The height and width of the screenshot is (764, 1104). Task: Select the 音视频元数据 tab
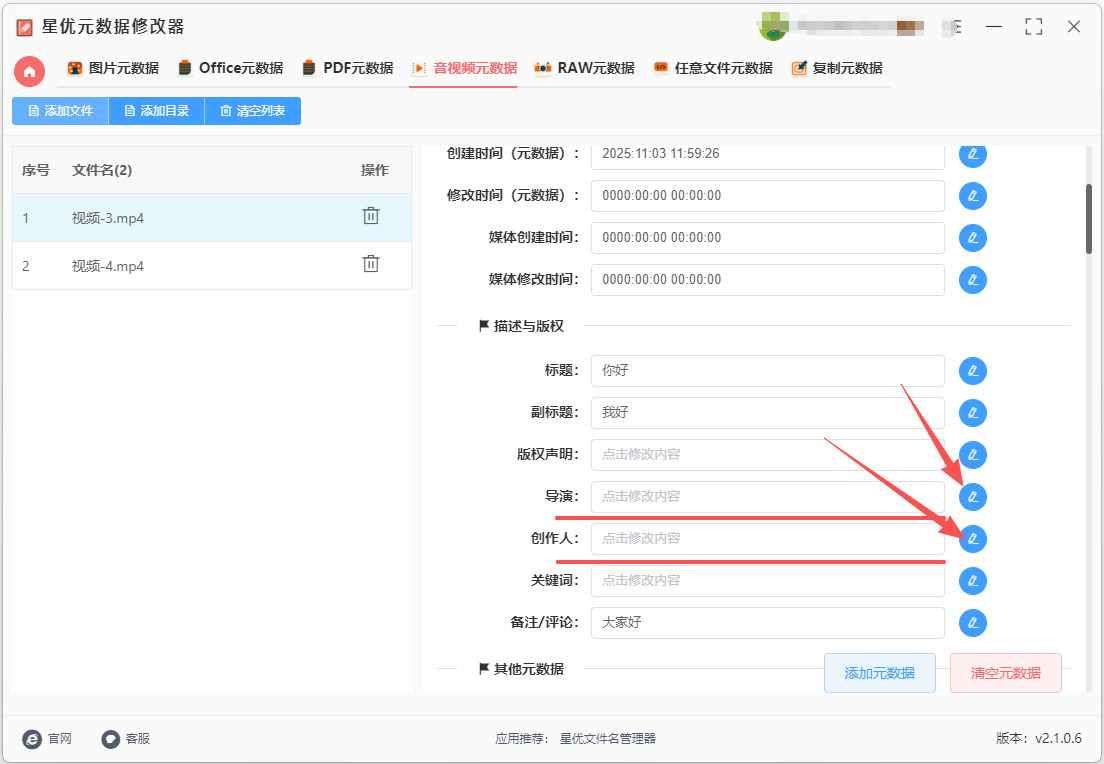[464, 68]
